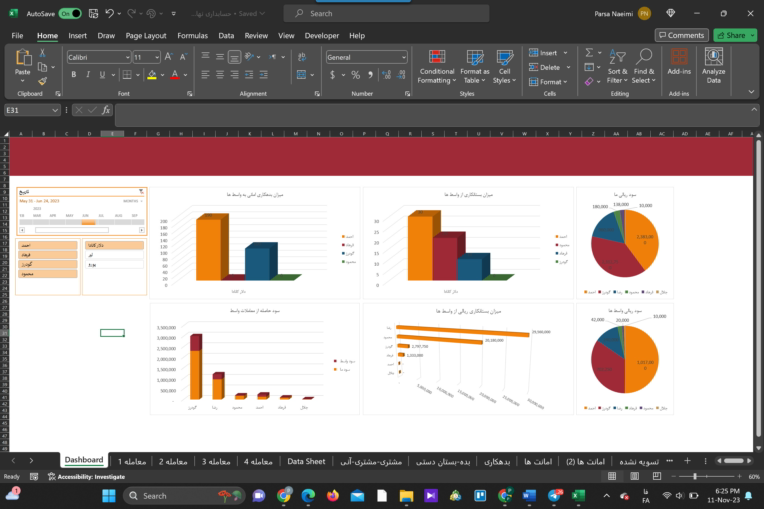The height and width of the screenshot is (509, 764).
Task: Toggle the AutoSave switch off
Action: (70, 14)
